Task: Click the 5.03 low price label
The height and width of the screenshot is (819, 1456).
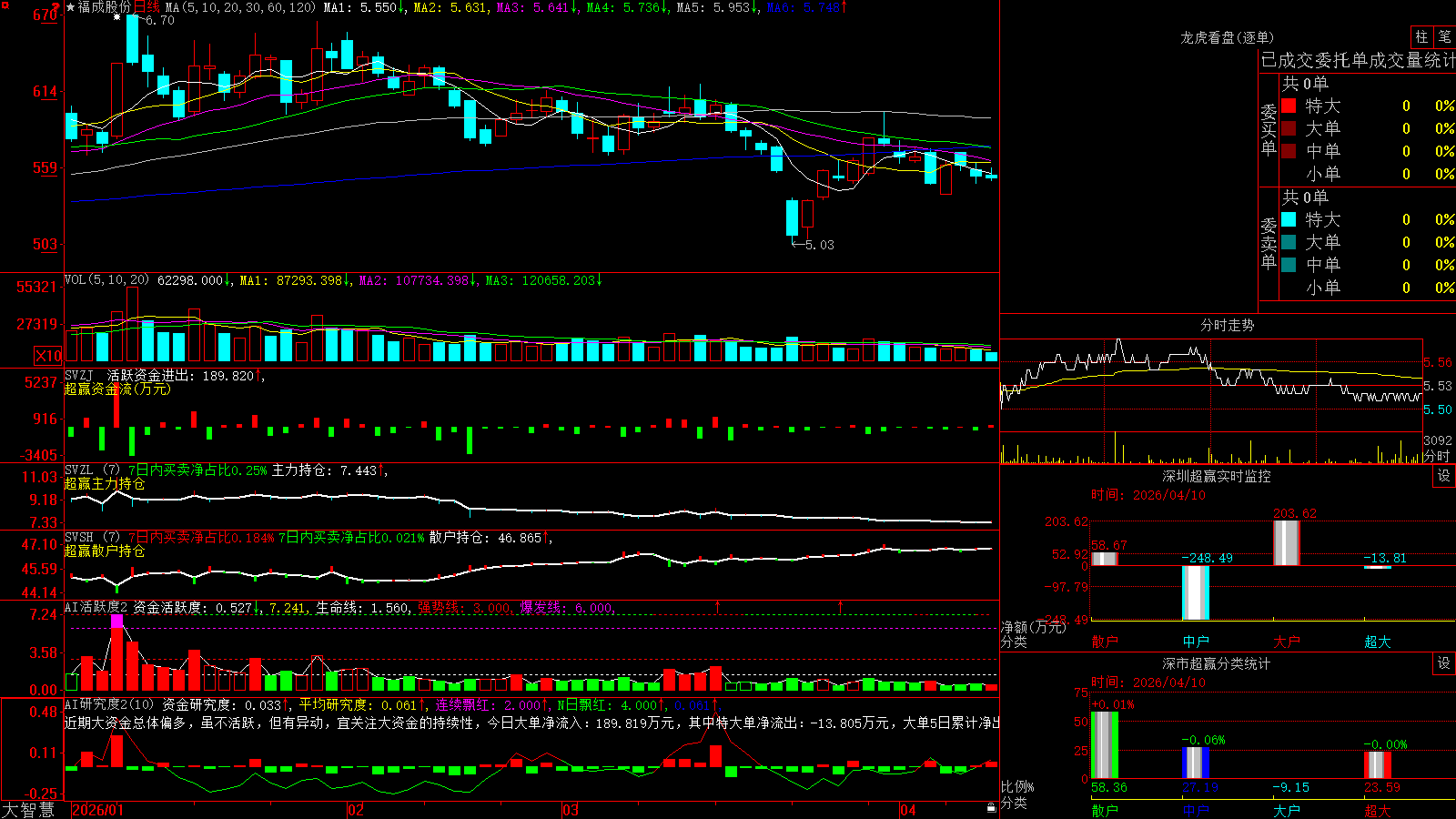Action: click(x=819, y=245)
